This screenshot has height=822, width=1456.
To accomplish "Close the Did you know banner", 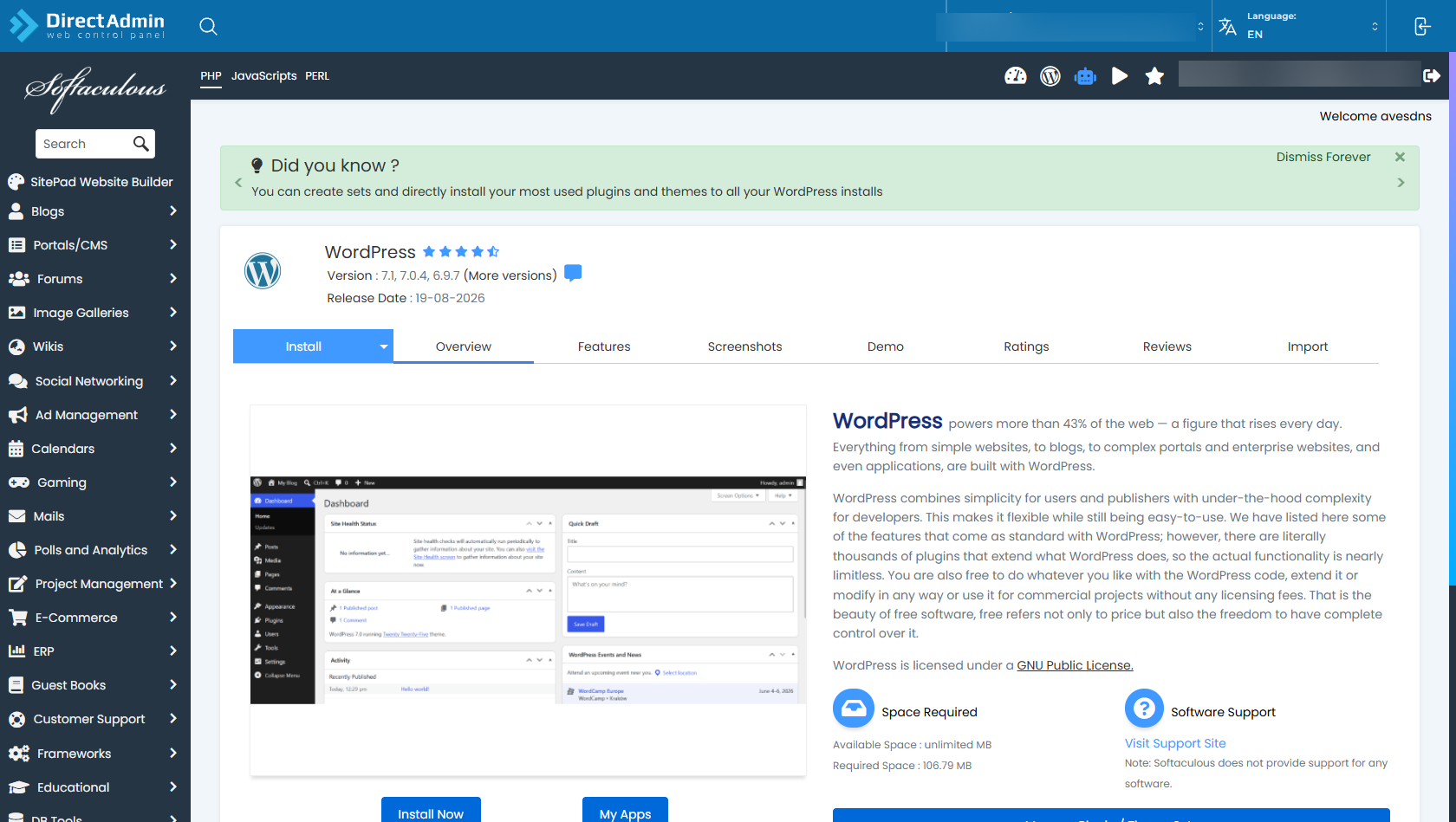I will (1400, 157).
